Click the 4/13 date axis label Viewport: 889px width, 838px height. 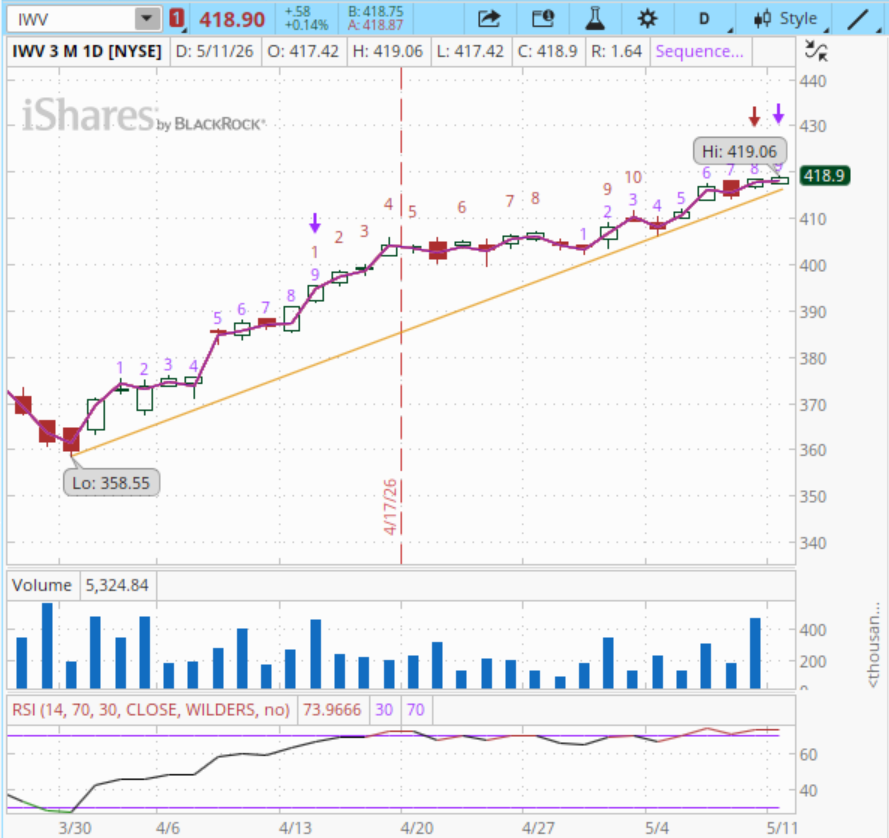[x=295, y=828]
